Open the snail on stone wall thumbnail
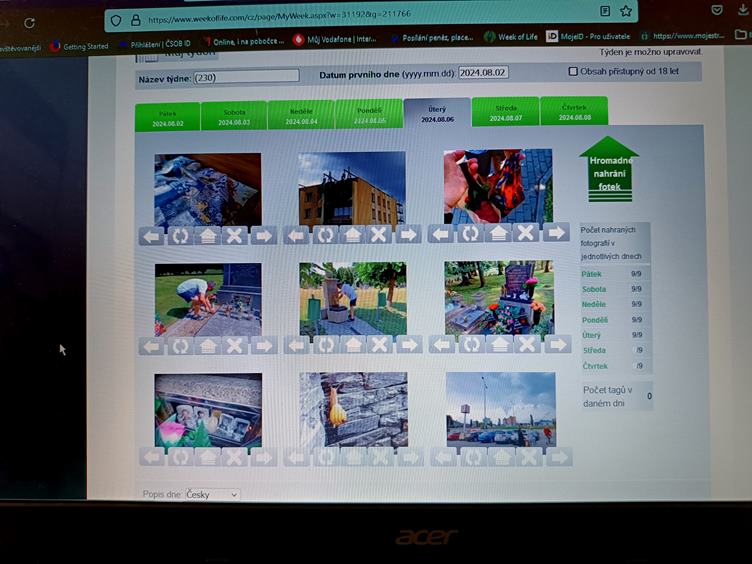 354,409
